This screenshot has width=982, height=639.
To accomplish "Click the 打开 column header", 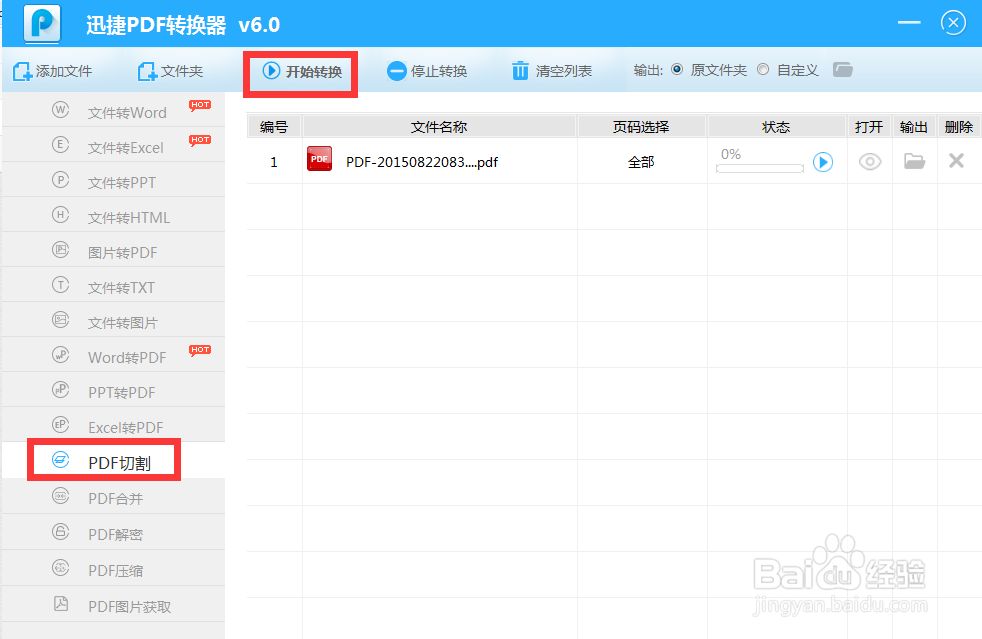I will tap(869, 127).
